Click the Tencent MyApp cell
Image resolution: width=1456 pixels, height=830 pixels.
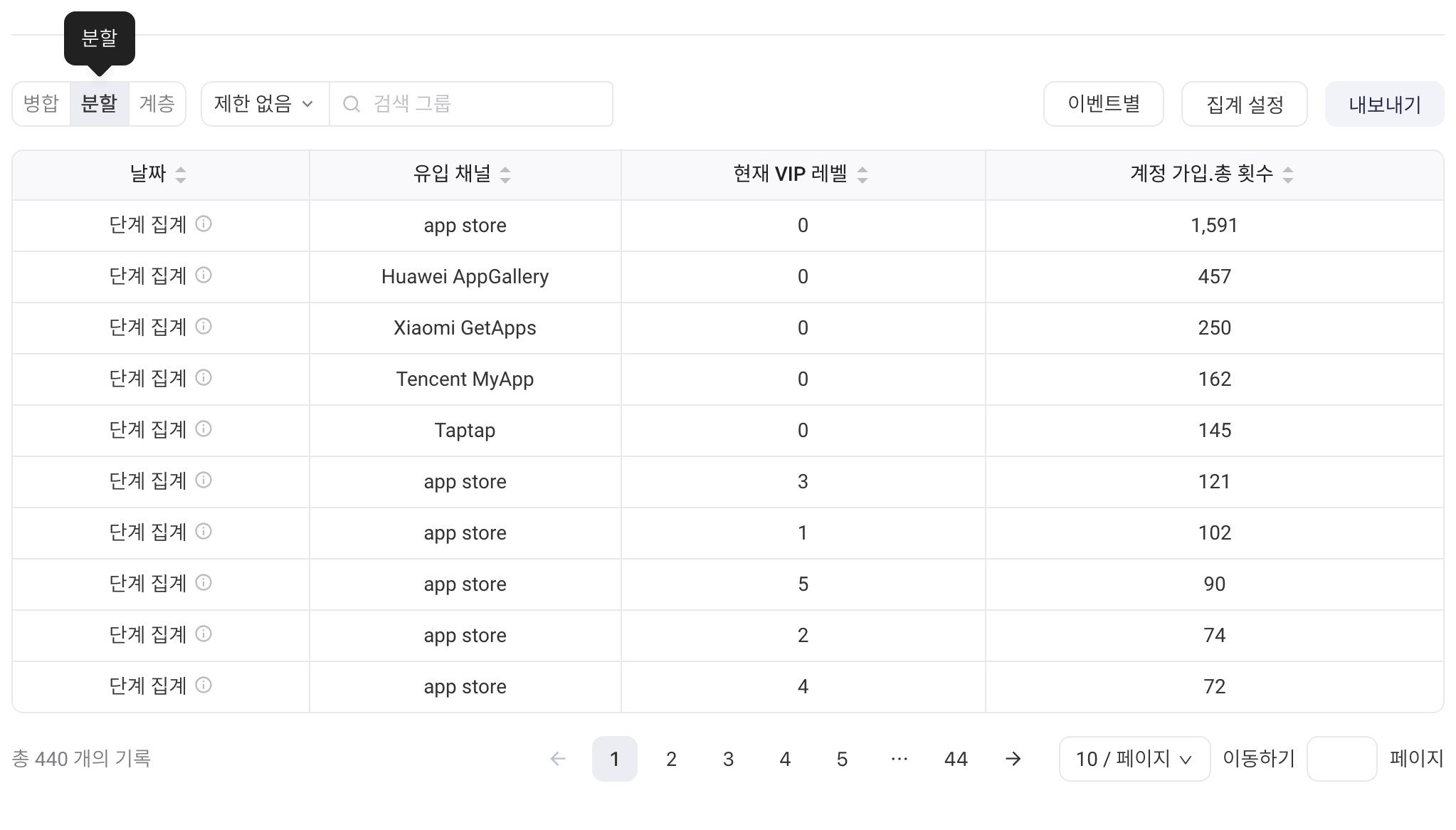point(465,379)
